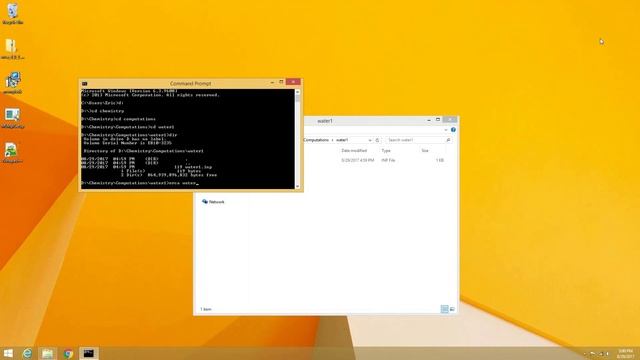Switch Explorer to large icons view button
The width and height of the screenshot is (640, 360).
452,309
